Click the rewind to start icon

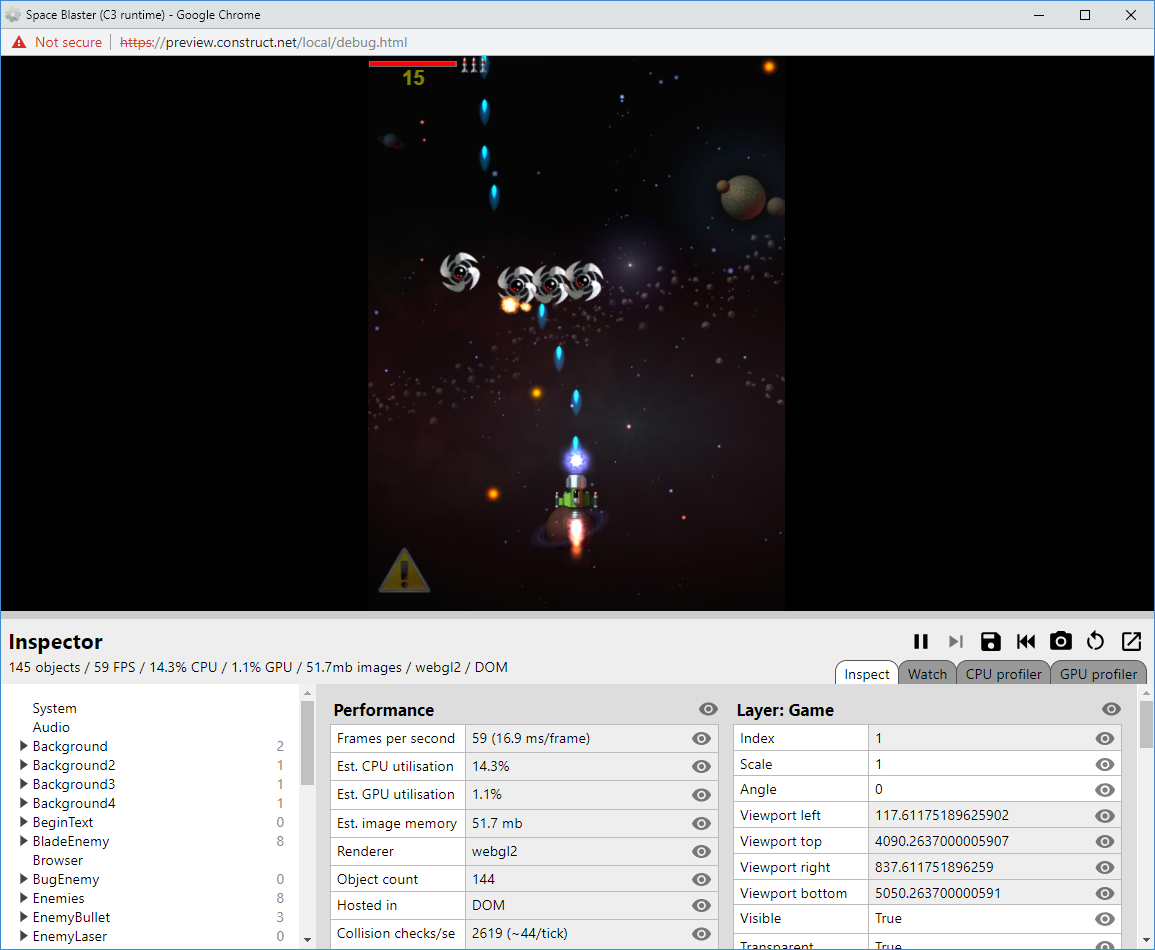tap(1025, 642)
